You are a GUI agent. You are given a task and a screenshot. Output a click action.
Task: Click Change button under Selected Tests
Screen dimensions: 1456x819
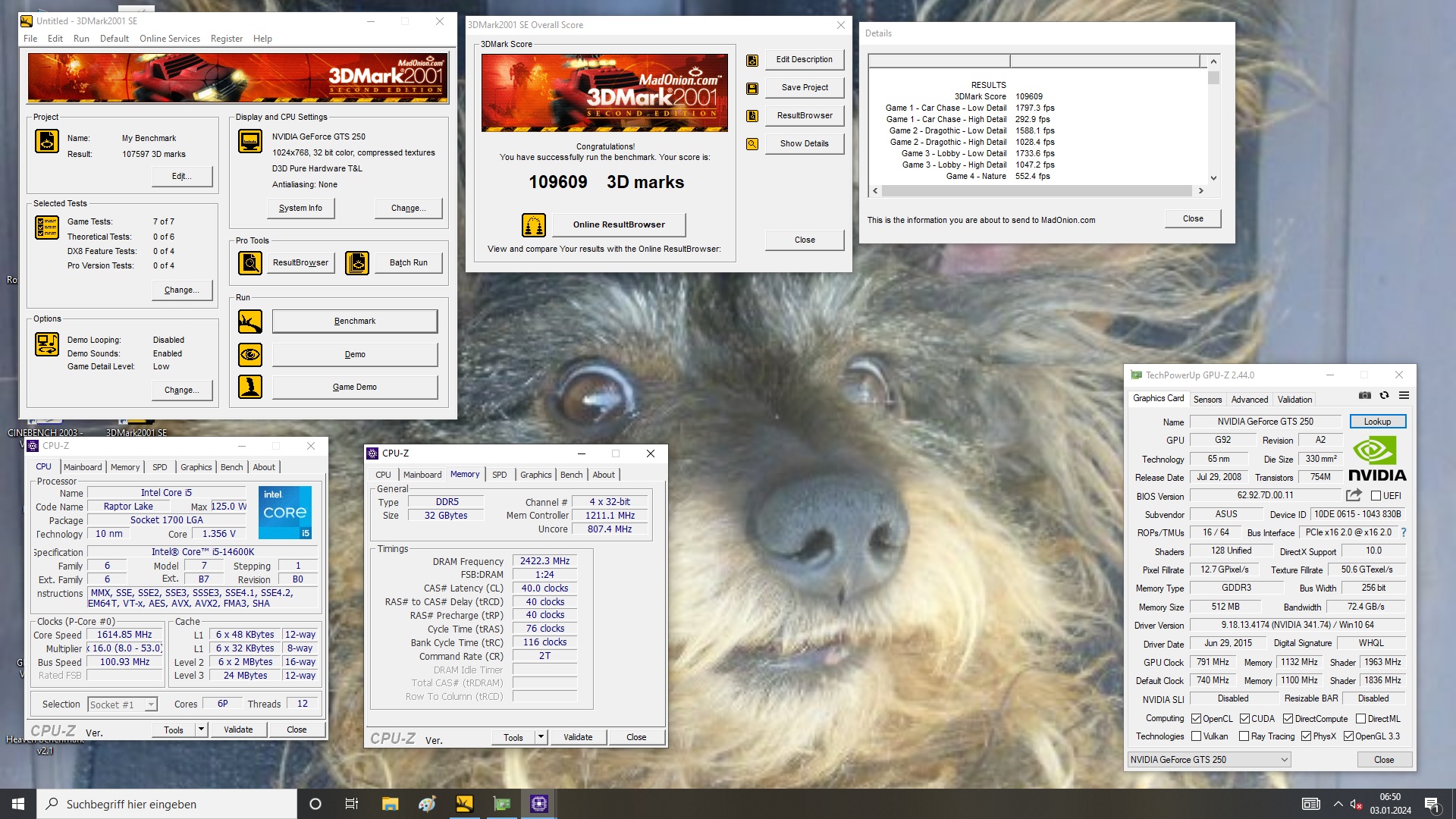tap(181, 290)
